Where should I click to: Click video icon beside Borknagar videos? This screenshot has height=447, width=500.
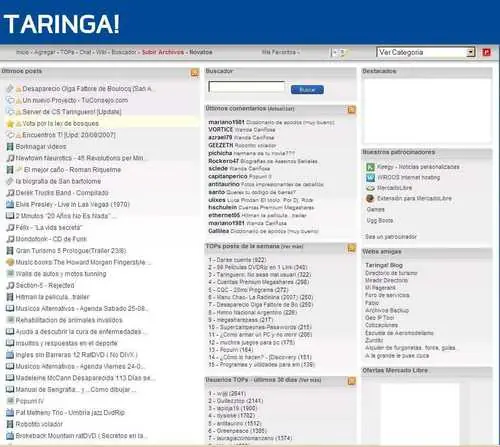[x=10, y=147]
